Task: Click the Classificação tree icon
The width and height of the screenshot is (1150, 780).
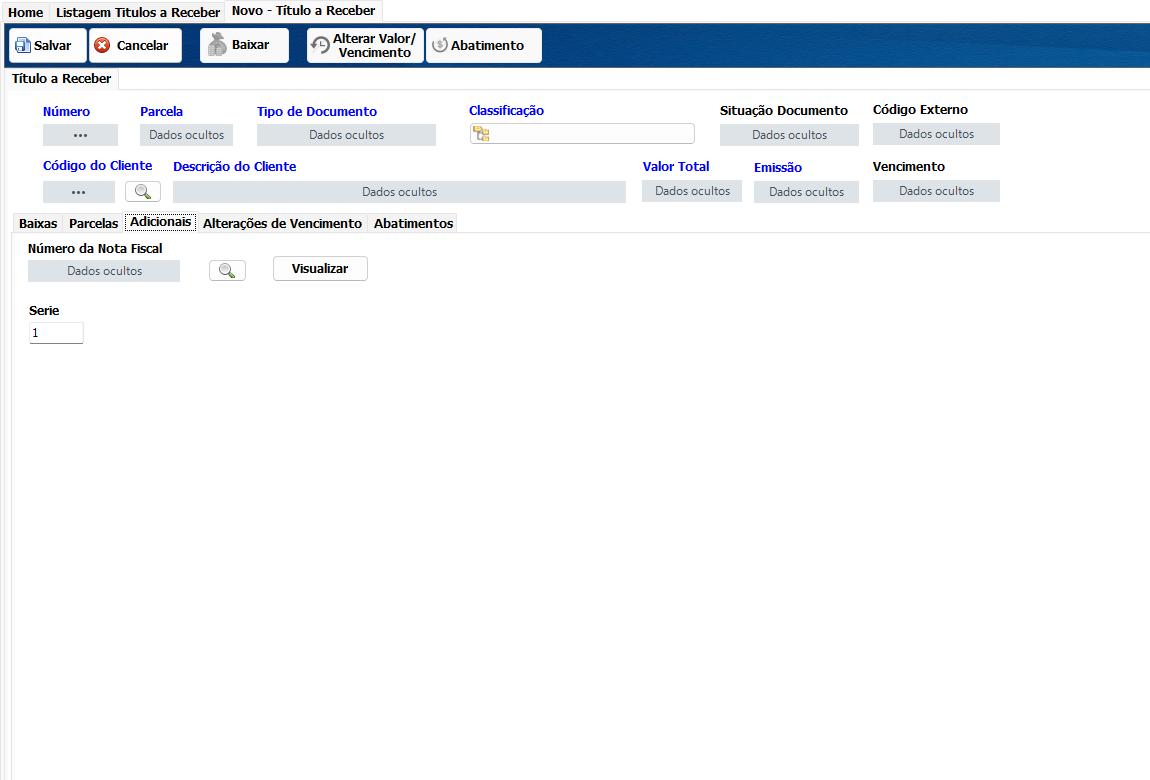Action: [x=481, y=133]
